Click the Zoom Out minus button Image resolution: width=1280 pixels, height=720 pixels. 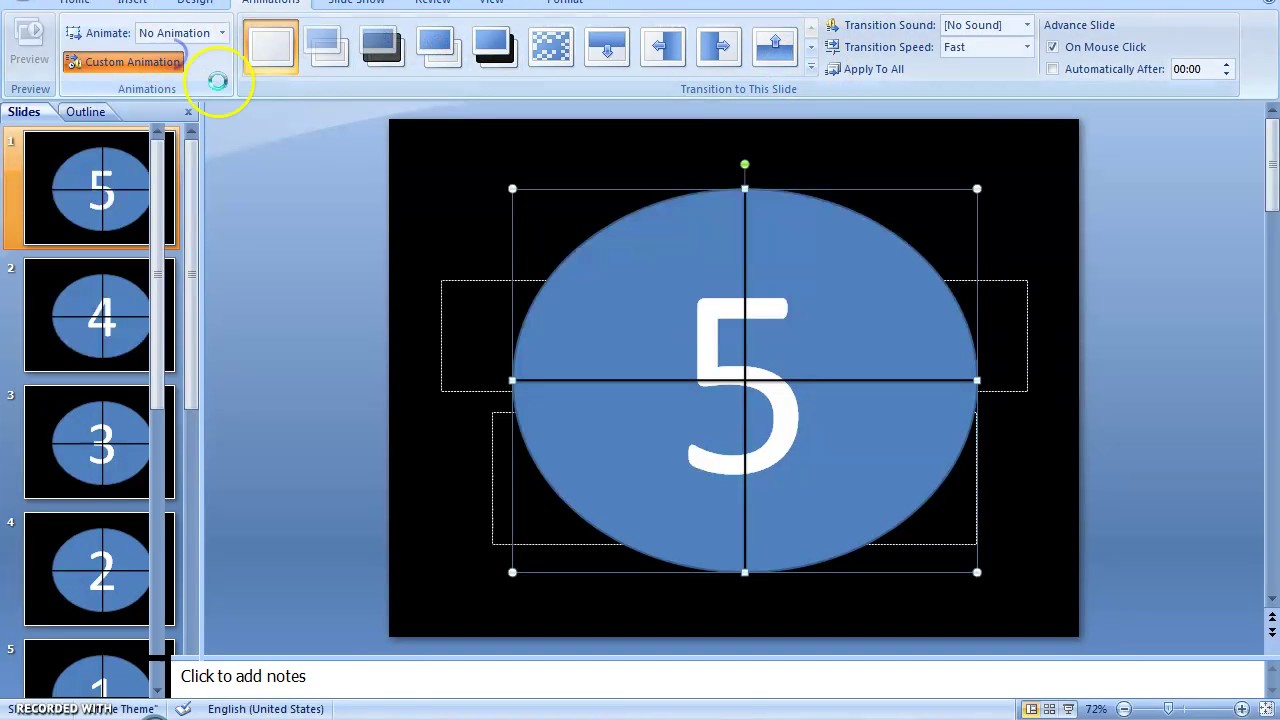[1123, 709]
